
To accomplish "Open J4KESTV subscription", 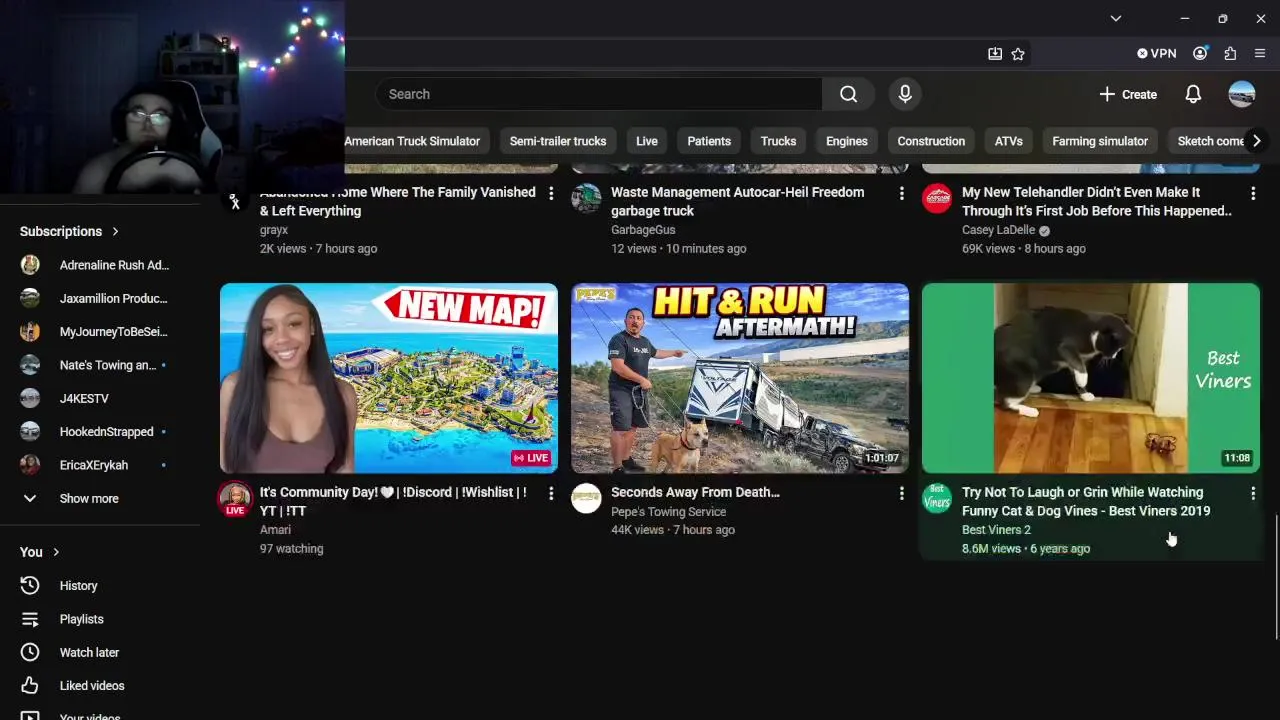I will point(100,398).
